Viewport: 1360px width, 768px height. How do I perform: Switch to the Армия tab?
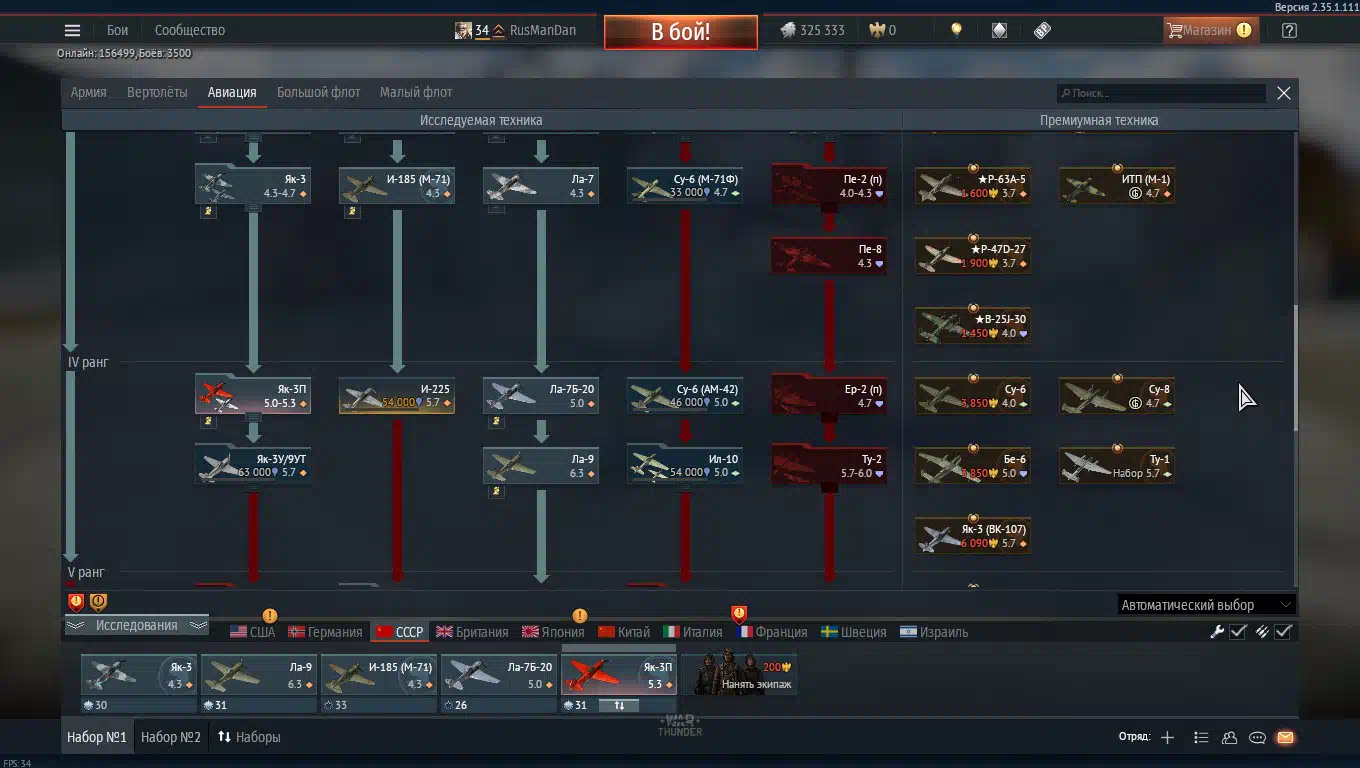point(88,92)
